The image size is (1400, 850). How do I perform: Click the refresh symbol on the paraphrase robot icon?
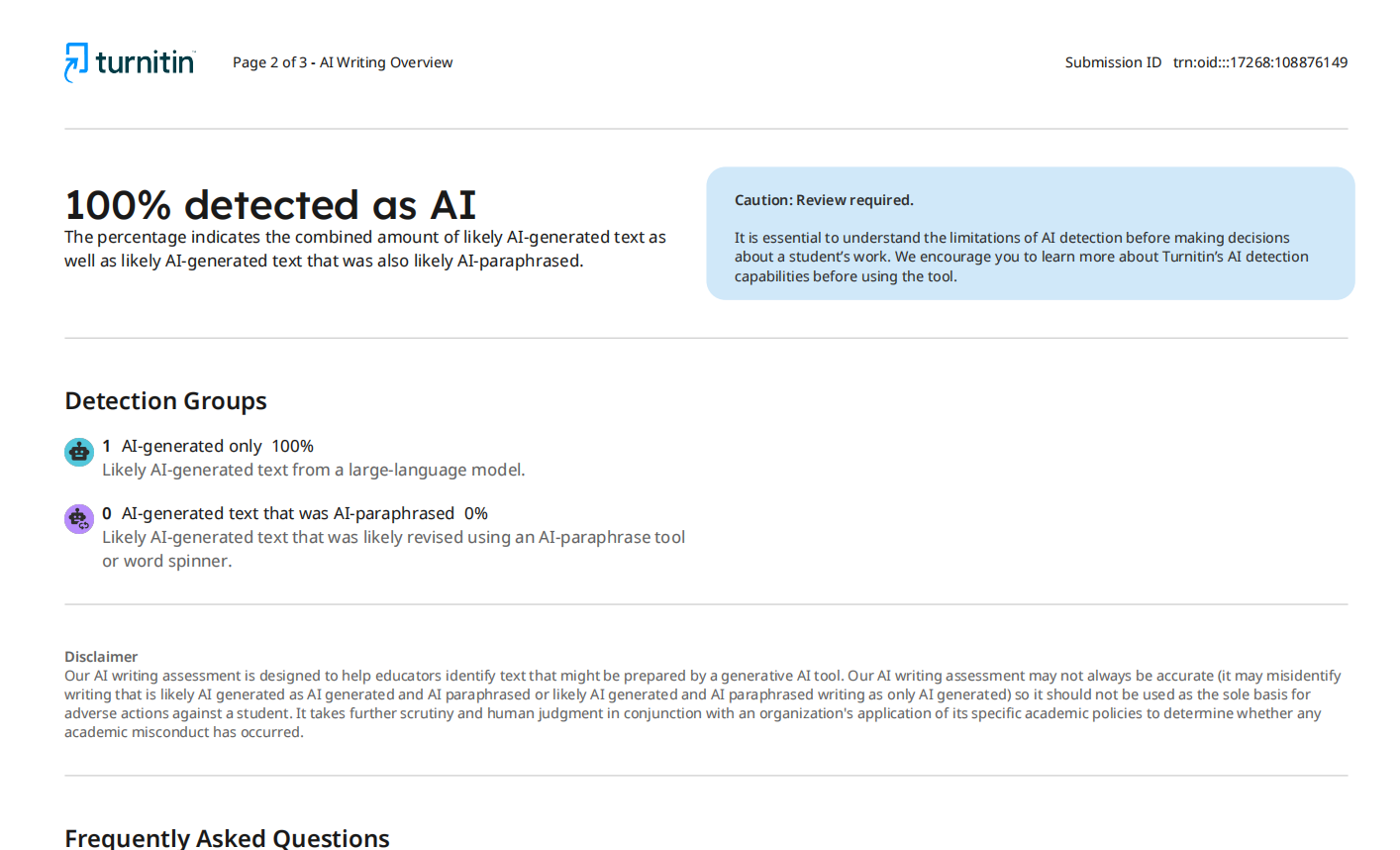tap(82, 525)
